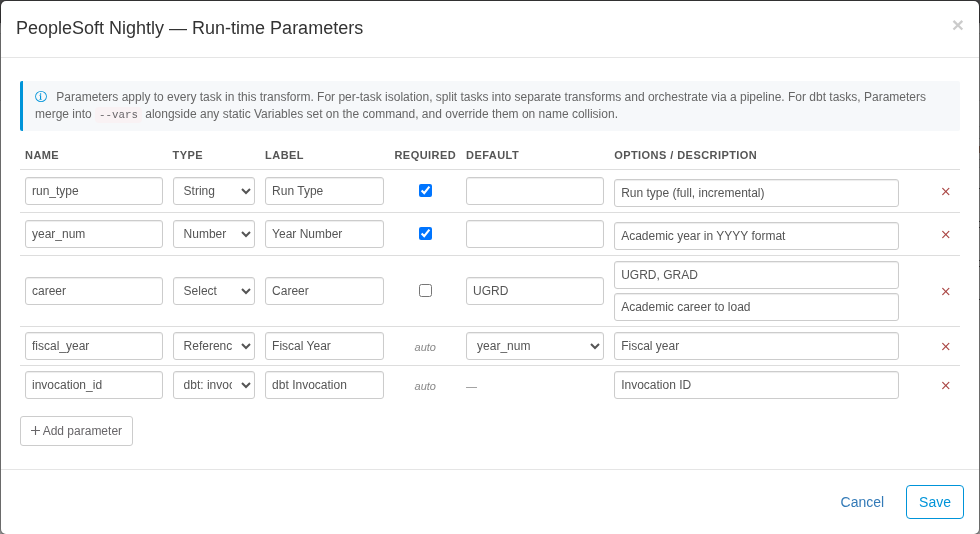Click the DEFAULT column header

[492, 155]
